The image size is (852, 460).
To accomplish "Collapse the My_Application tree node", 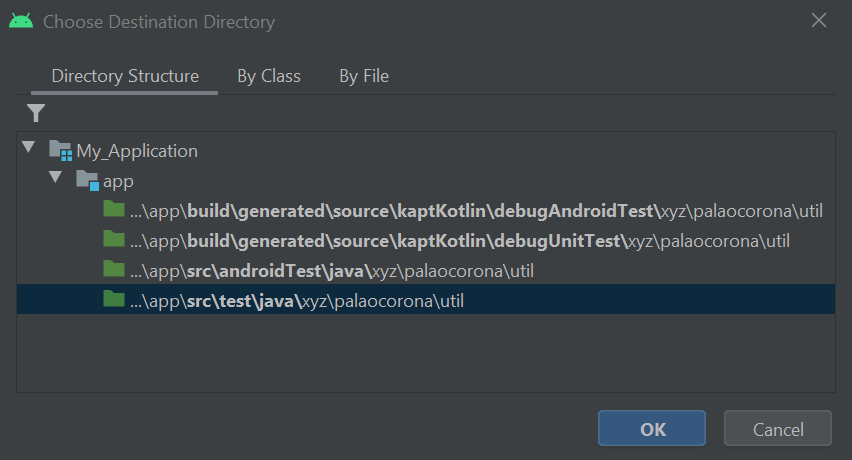I will (29, 149).
